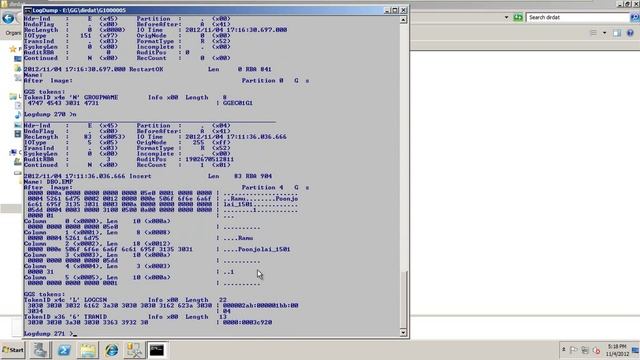Minimize the LogDump window
Screen dimensions: 640x360
[x=387, y=10]
